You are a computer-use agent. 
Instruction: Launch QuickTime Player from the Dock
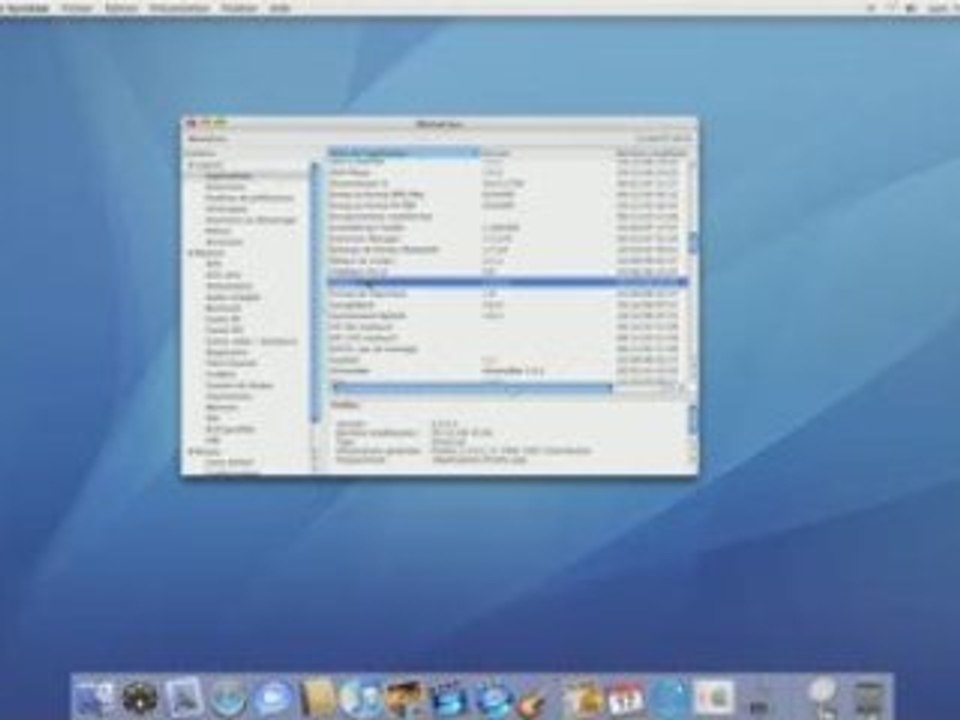click(670, 698)
